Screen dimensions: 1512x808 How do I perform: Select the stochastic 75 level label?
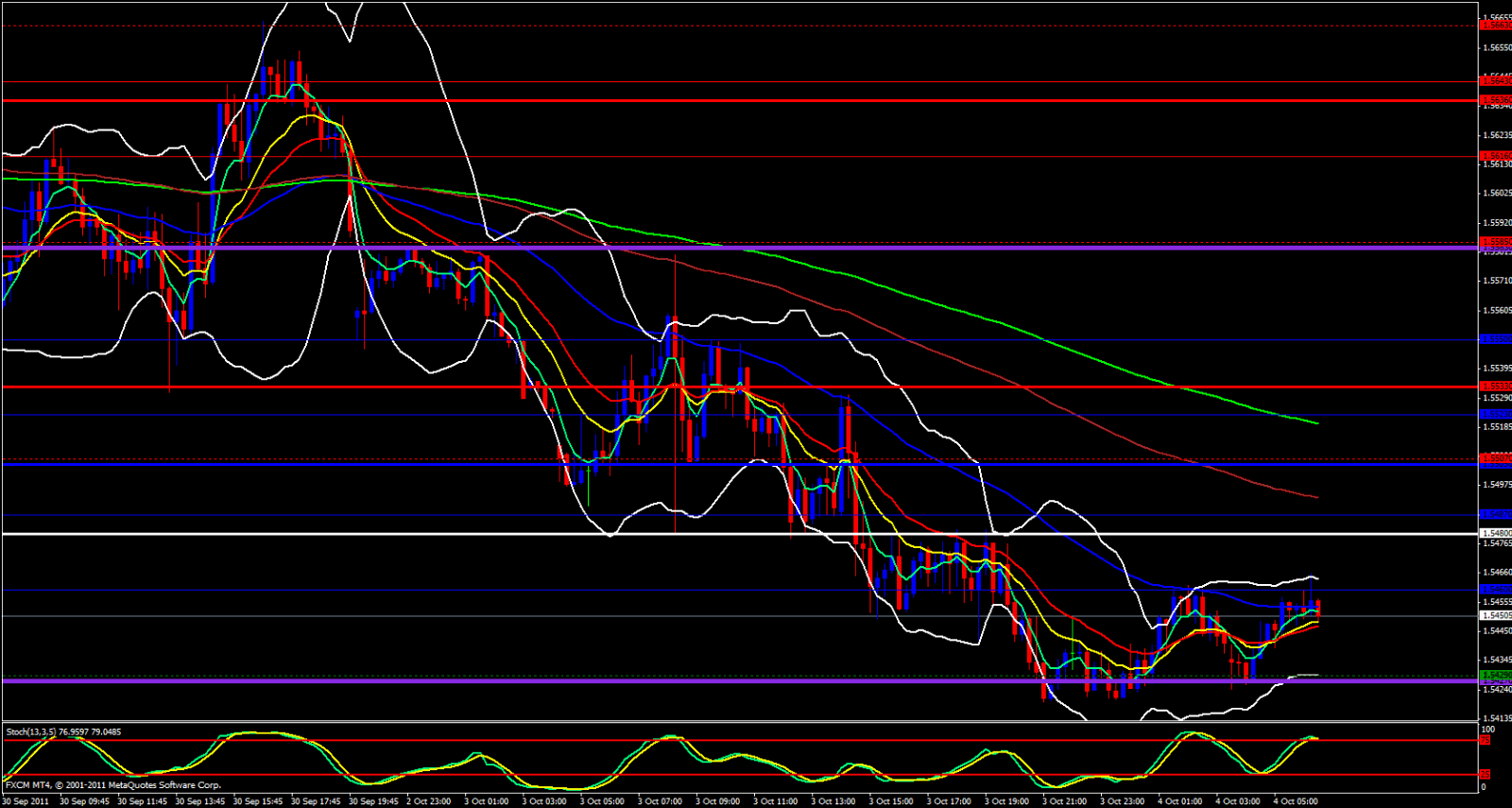[x=1485, y=741]
